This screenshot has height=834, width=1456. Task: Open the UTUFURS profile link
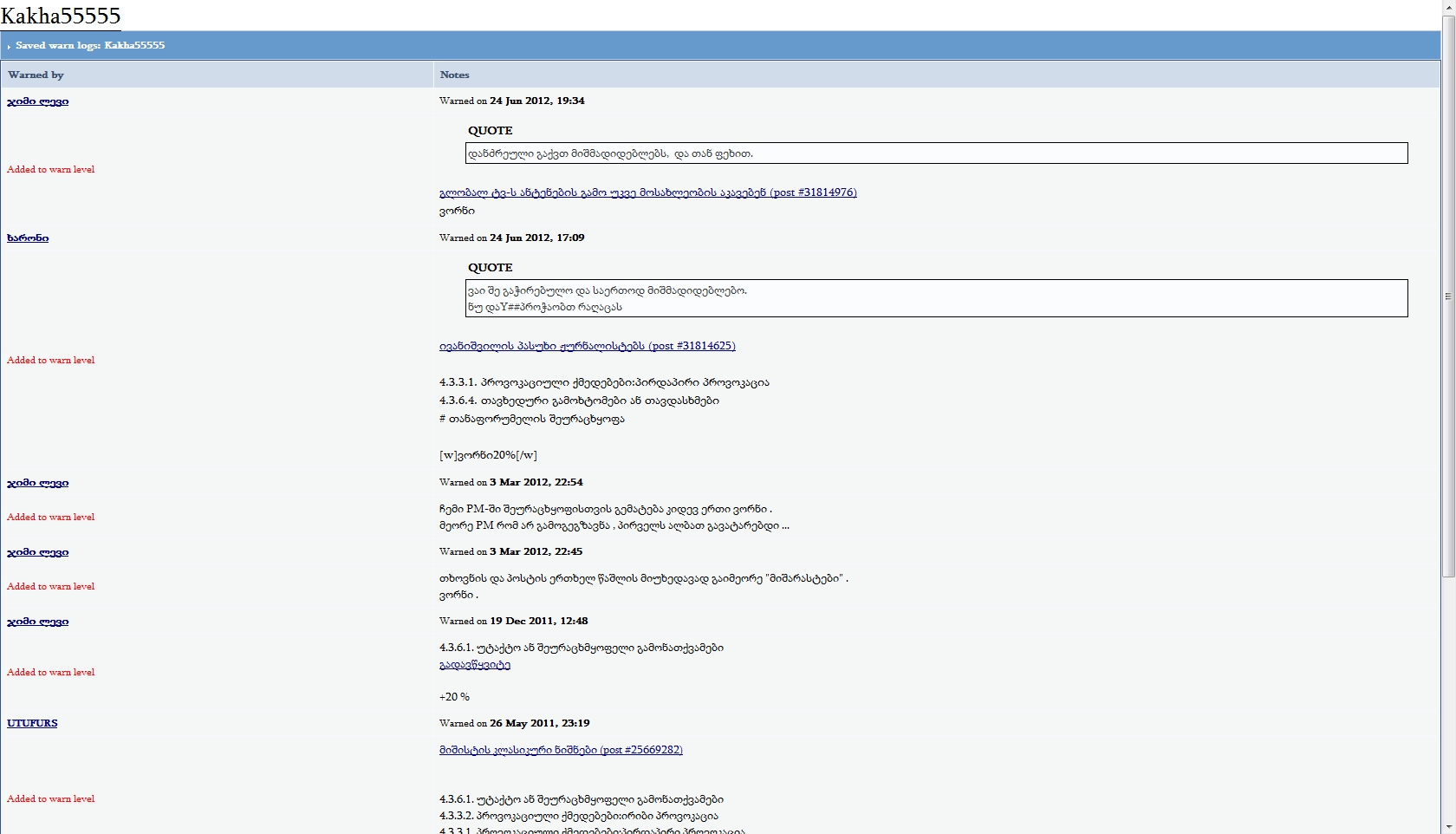pos(32,723)
